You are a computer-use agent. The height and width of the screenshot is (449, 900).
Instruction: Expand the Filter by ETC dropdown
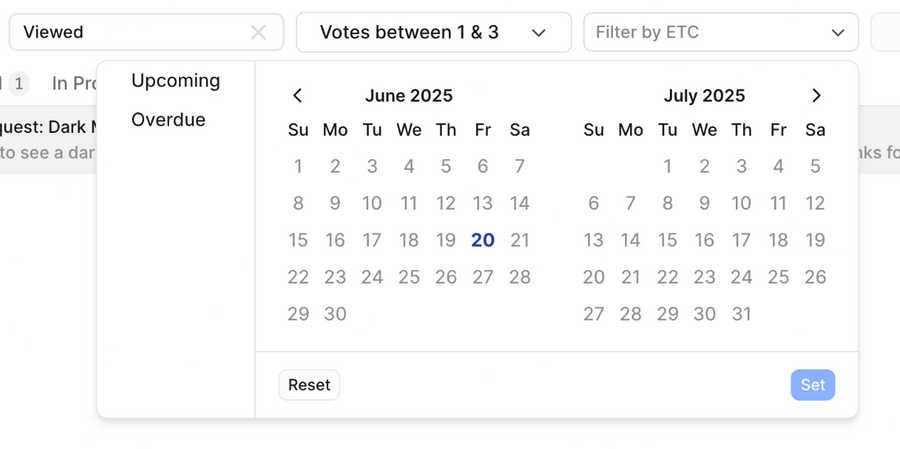(720, 33)
